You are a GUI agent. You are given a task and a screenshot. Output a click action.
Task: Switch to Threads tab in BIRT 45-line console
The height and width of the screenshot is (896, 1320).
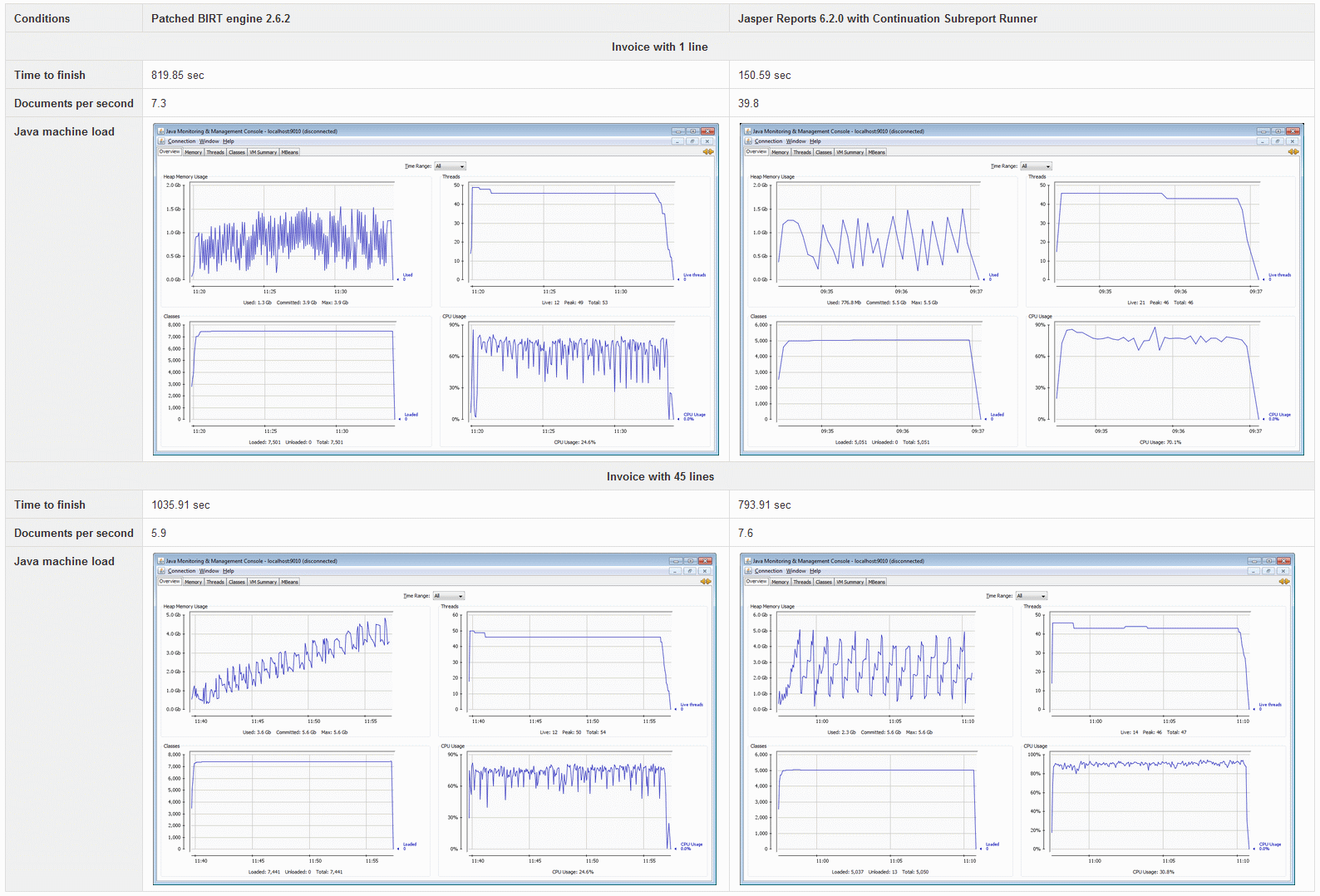215,582
